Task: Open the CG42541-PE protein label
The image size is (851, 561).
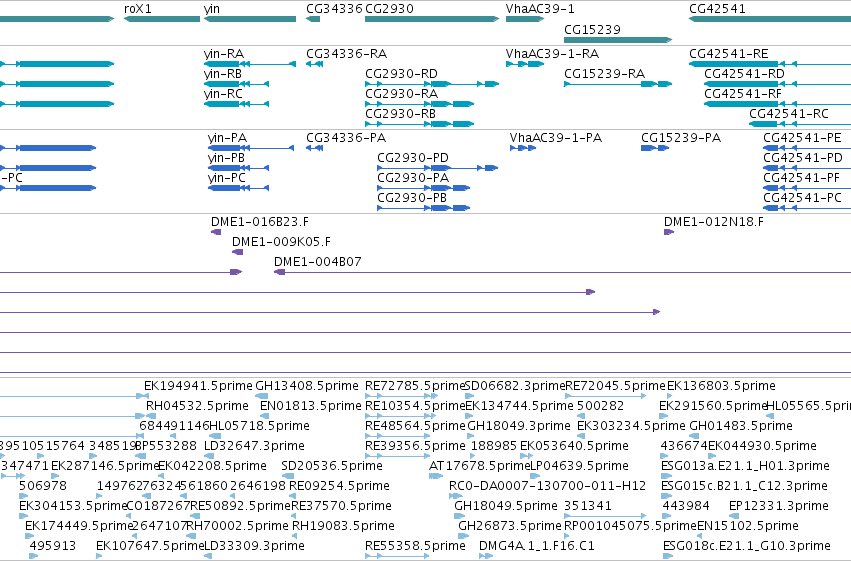Action: [802, 138]
